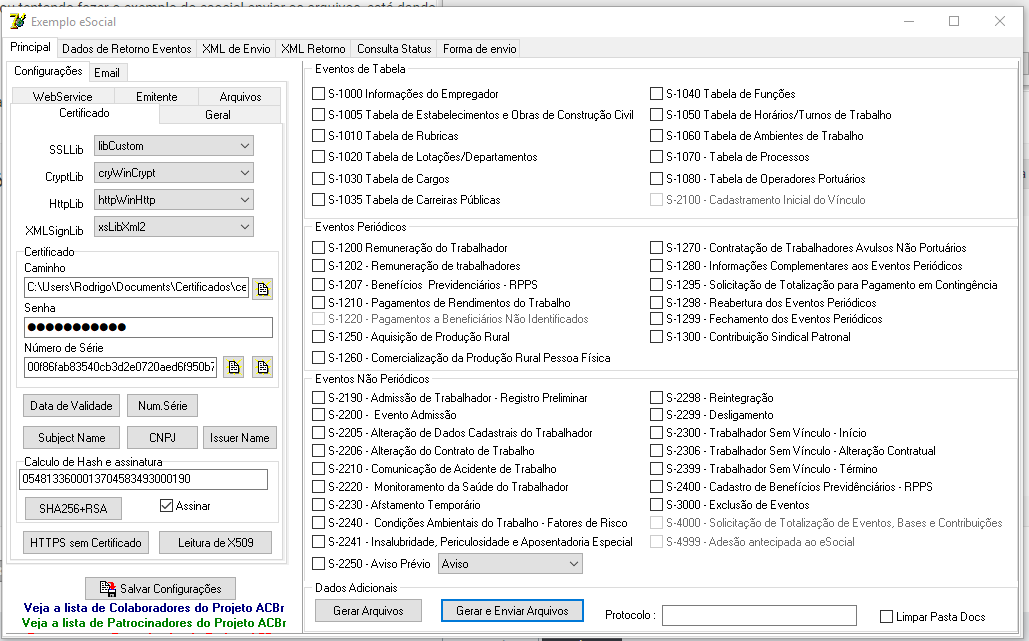Save settings with Salvar Configurações

pyautogui.click(x=161, y=589)
